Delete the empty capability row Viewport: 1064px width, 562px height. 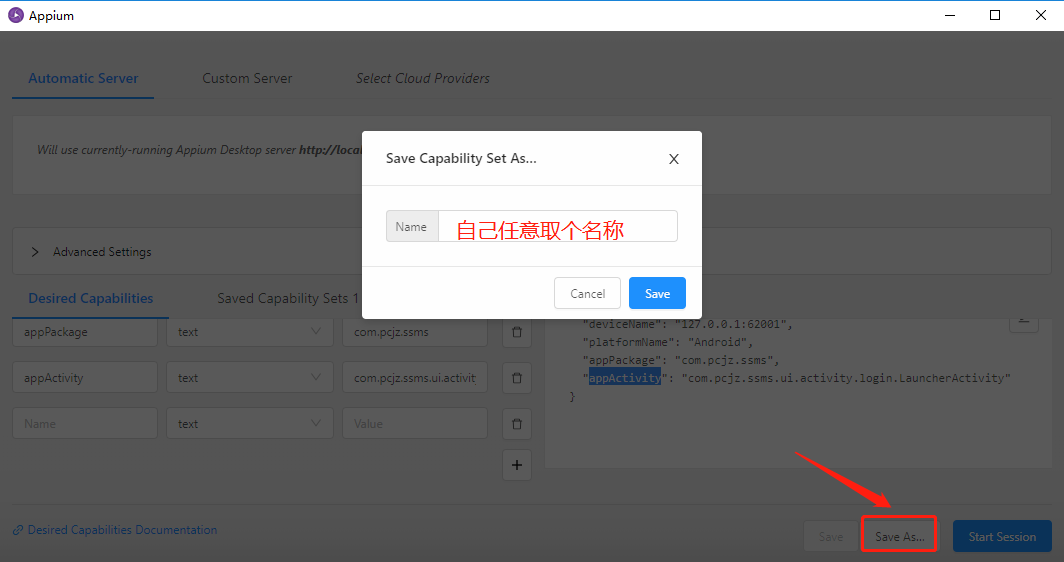(516, 424)
